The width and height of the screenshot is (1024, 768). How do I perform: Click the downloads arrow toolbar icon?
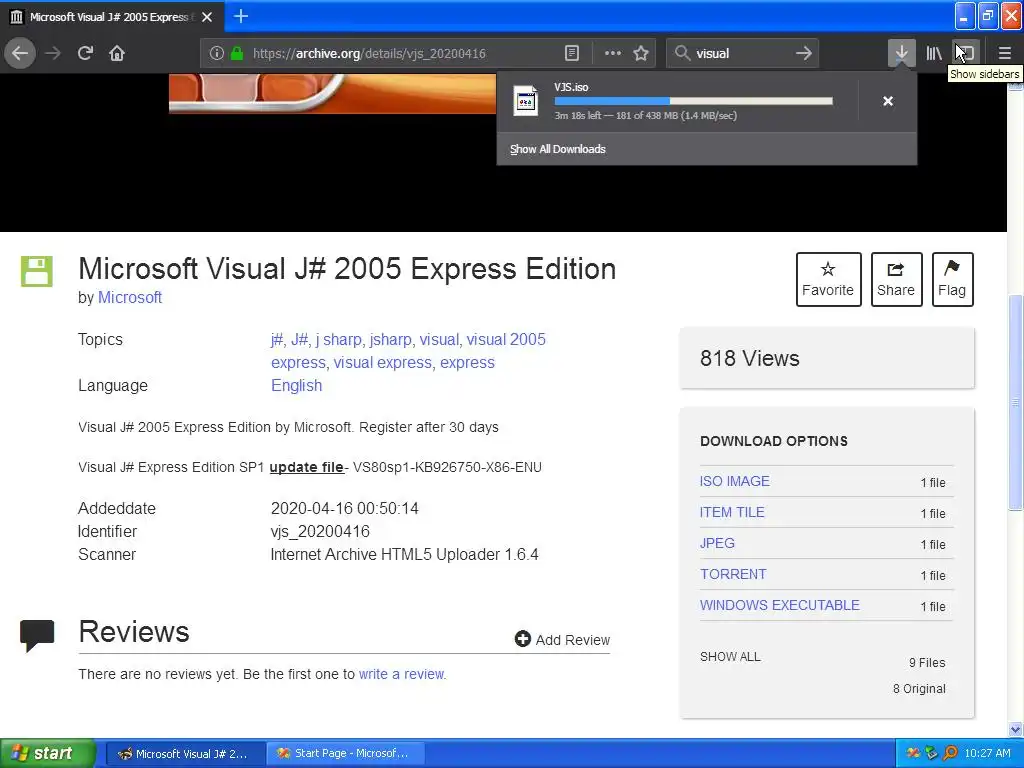[x=901, y=53]
